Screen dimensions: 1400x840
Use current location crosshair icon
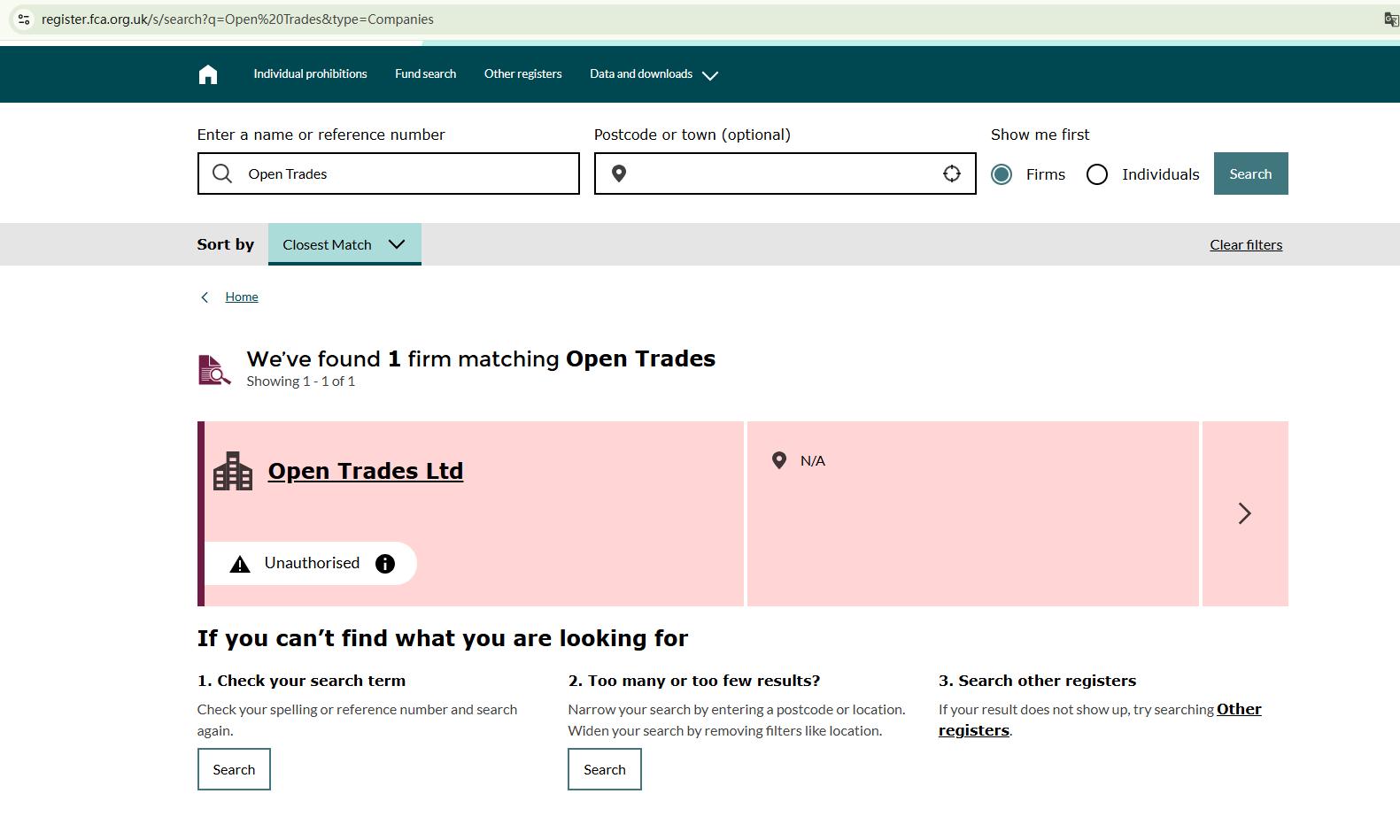pyautogui.click(x=951, y=173)
